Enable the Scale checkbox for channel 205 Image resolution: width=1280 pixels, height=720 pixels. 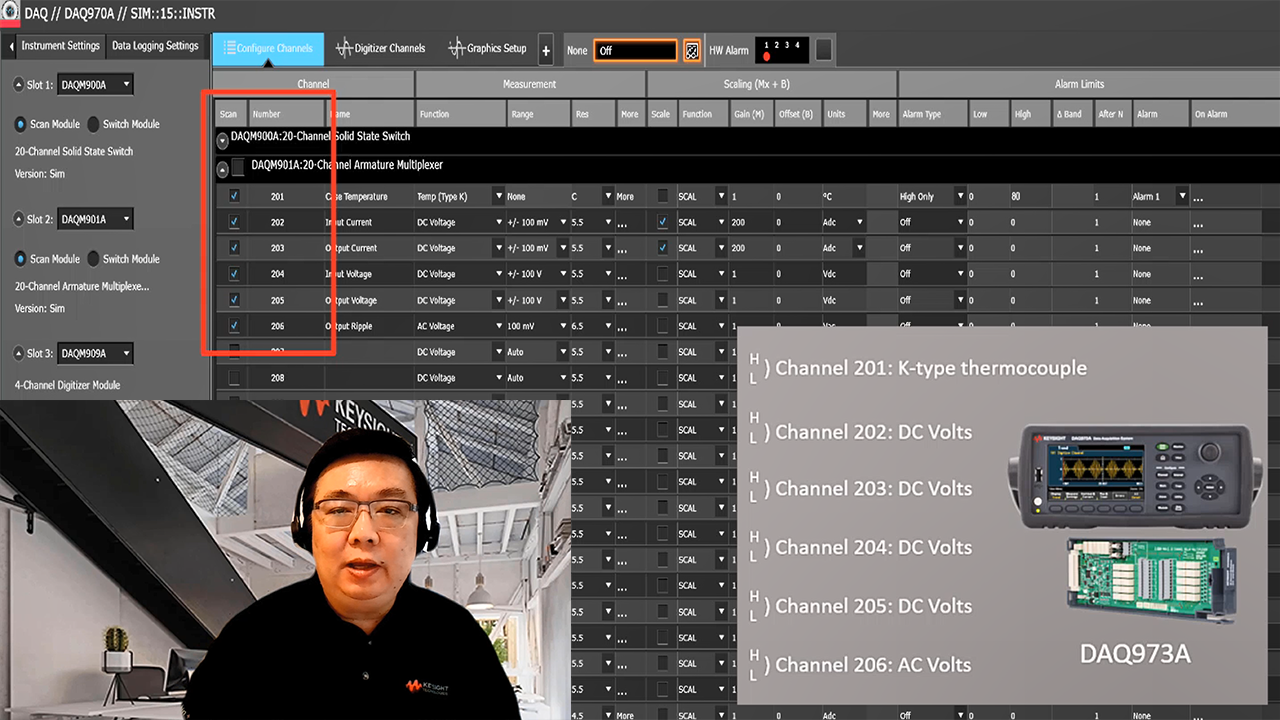[661, 300]
